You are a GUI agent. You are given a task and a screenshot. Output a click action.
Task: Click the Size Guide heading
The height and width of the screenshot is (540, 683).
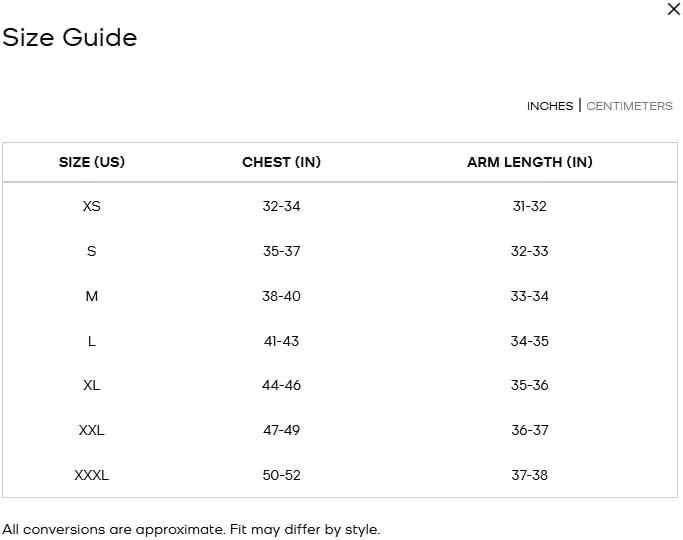coord(70,38)
